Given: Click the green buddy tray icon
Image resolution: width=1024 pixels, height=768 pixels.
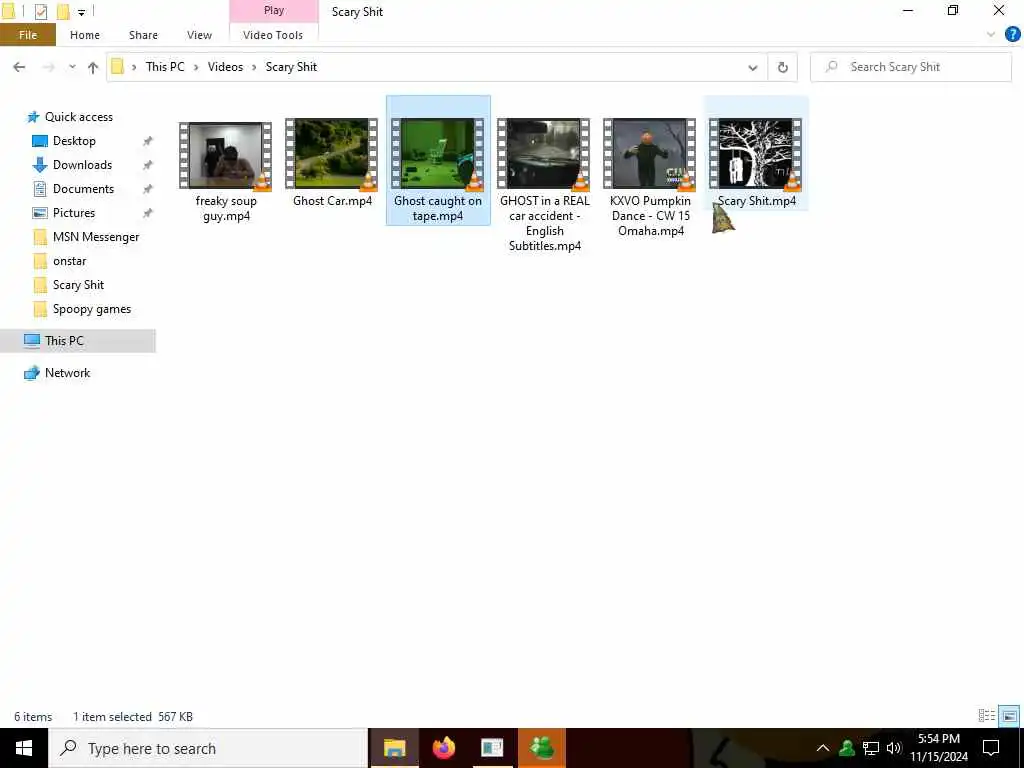Looking at the screenshot, I should [x=847, y=748].
